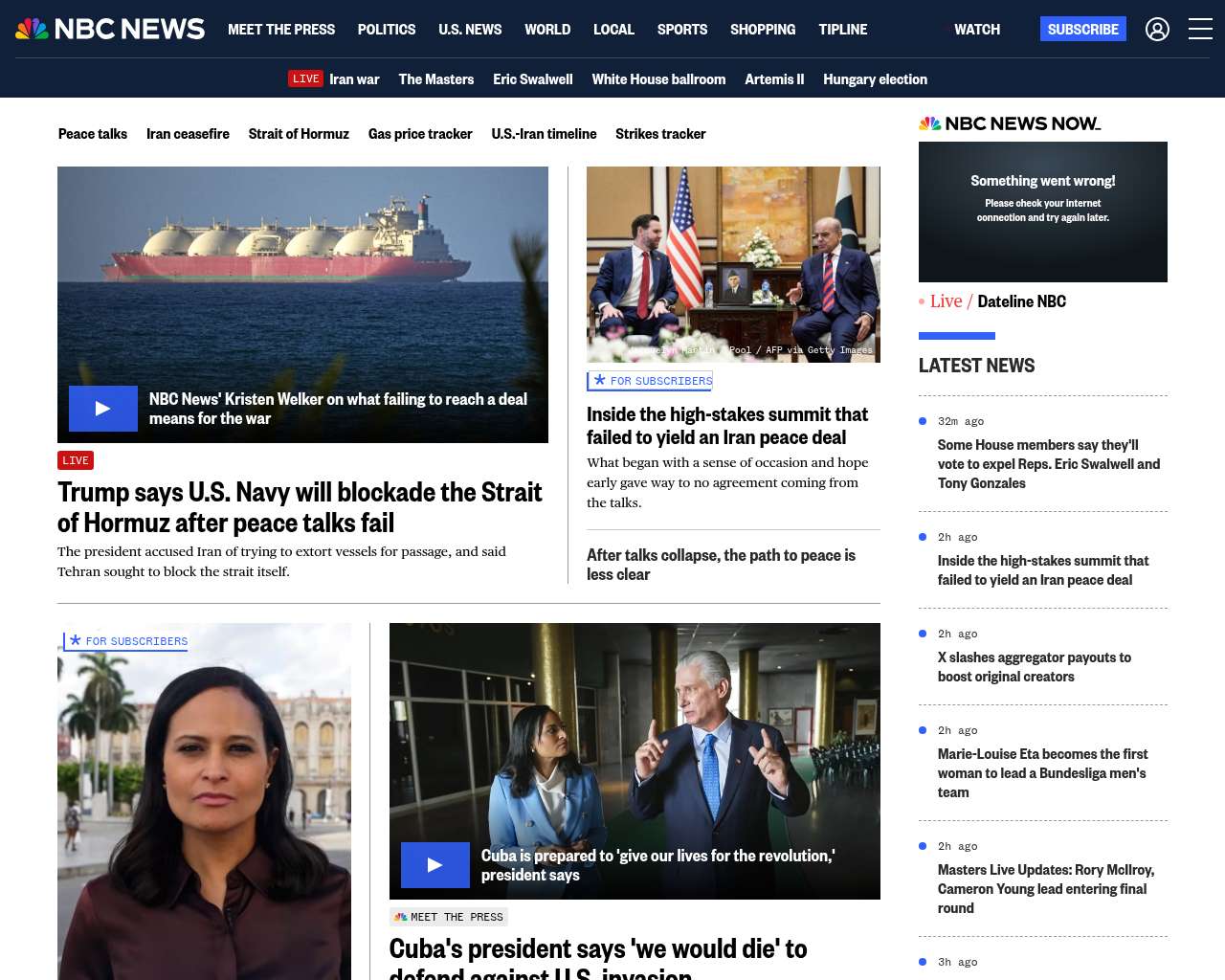Open the Gas price tracker tab

pyautogui.click(x=420, y=134)
